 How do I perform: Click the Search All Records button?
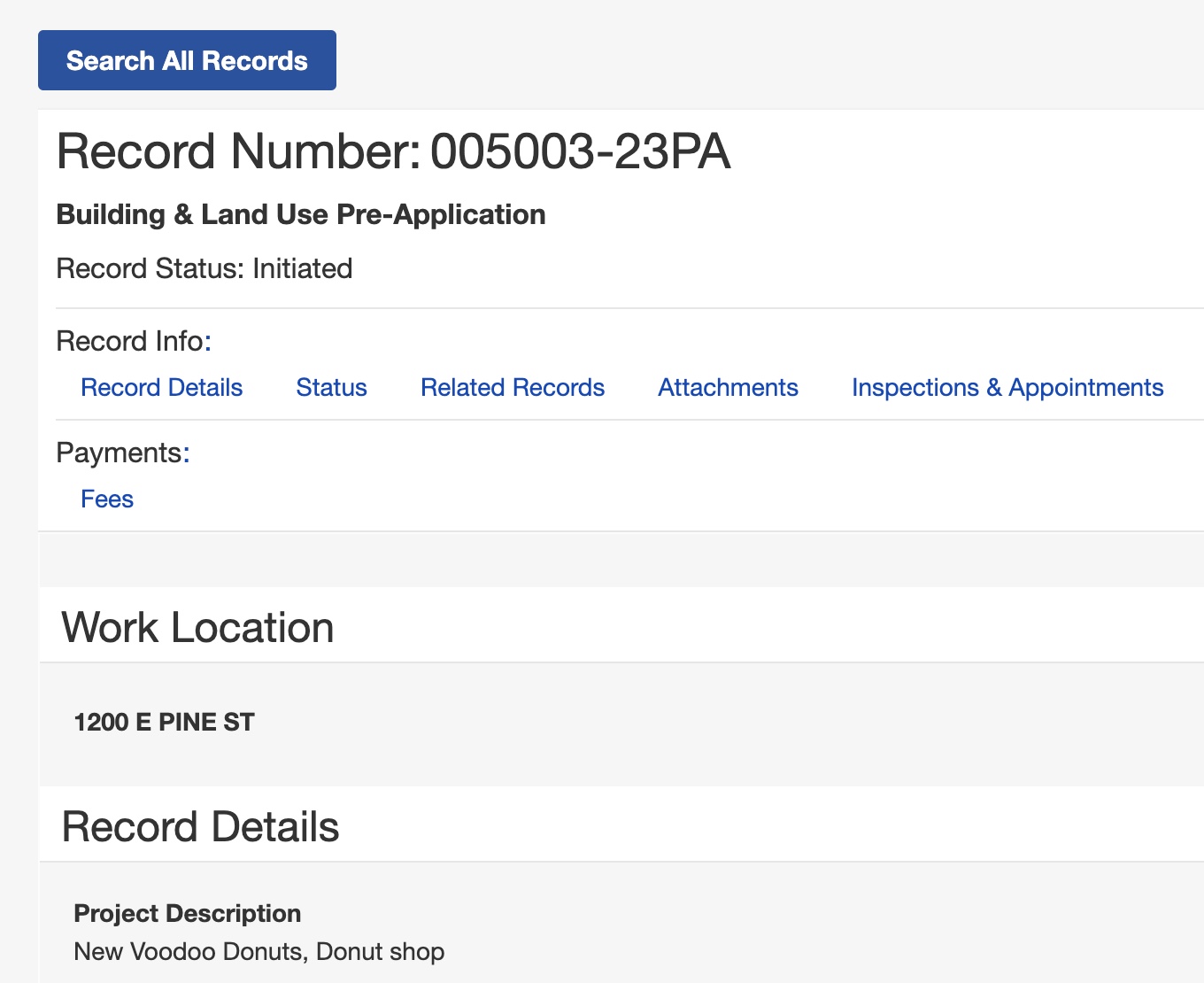187,60
